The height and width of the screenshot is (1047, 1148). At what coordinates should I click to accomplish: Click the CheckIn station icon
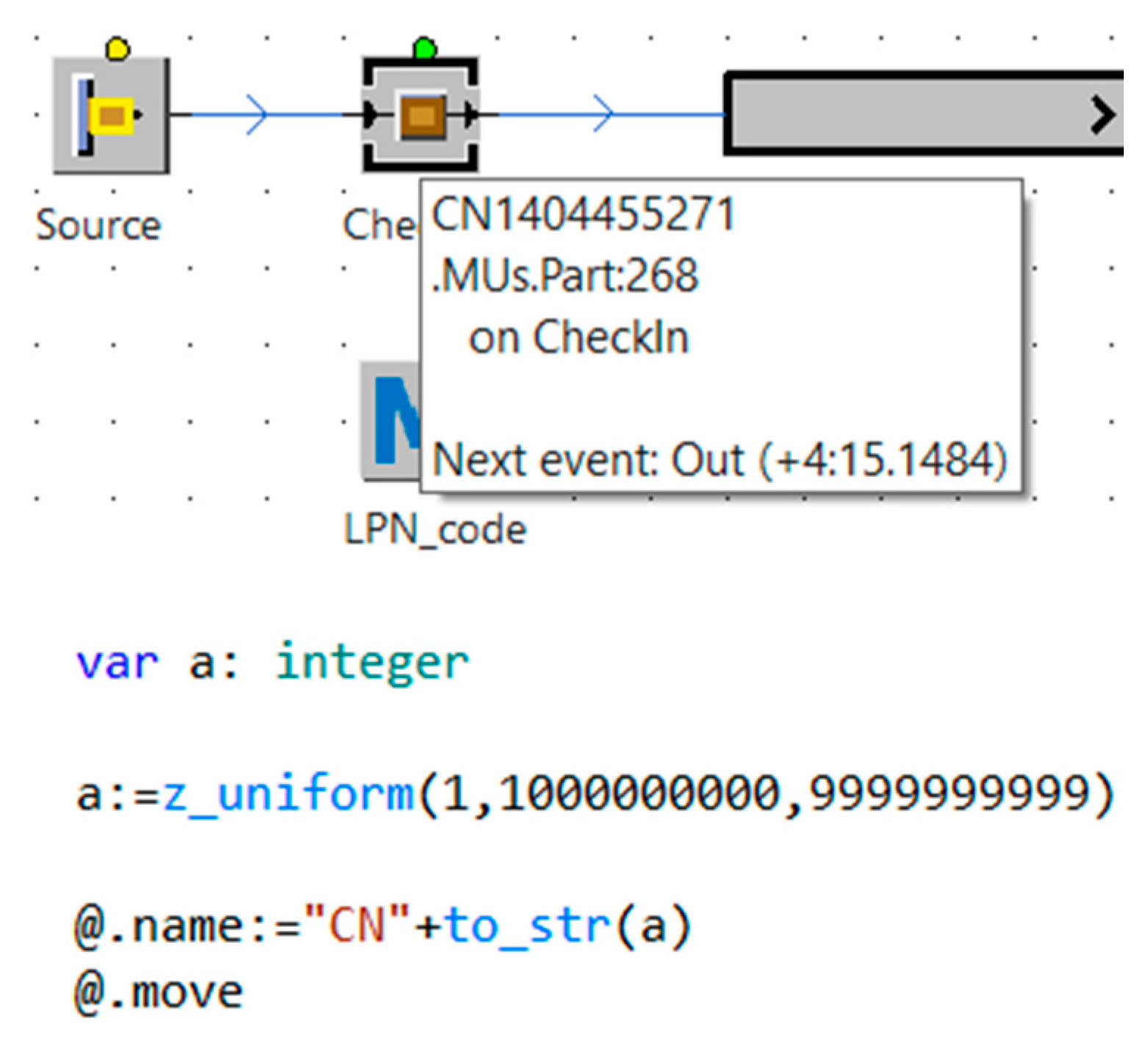pyautogui.click(x=421, y=116)
